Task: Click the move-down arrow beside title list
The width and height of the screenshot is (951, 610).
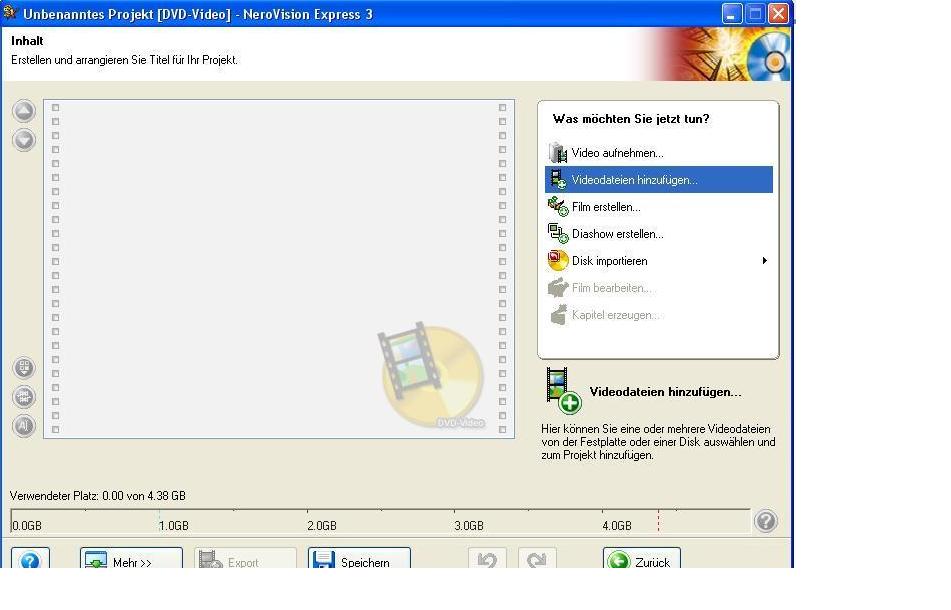Action: tap(24, 140)
